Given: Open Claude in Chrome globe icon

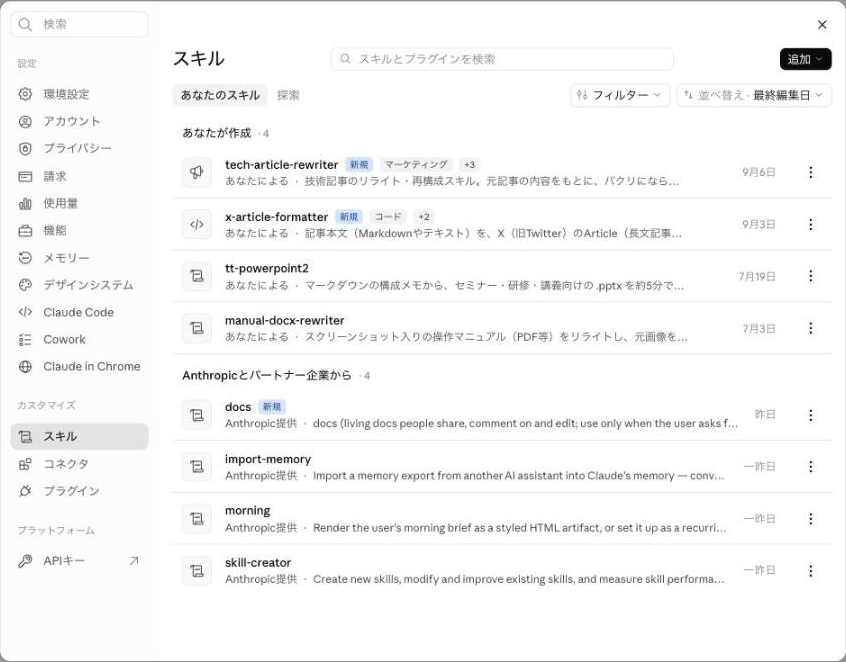Looking at the screenshot, I should coord(25,366).
